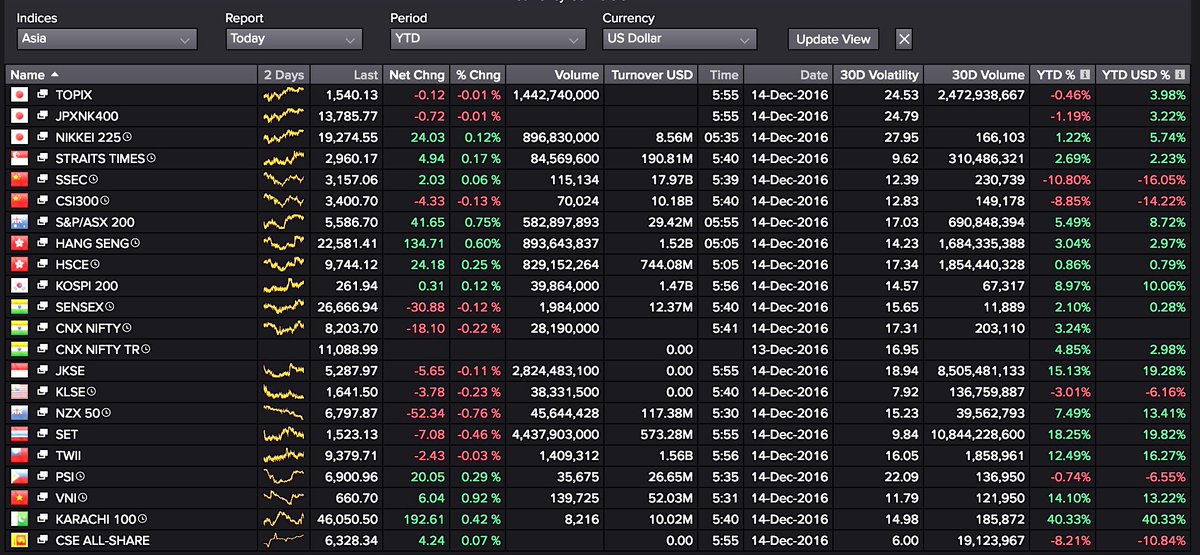The width and height of the screenshot is (1200, 555).
Task: Open the SSEC index name
Action: [71, 180]
